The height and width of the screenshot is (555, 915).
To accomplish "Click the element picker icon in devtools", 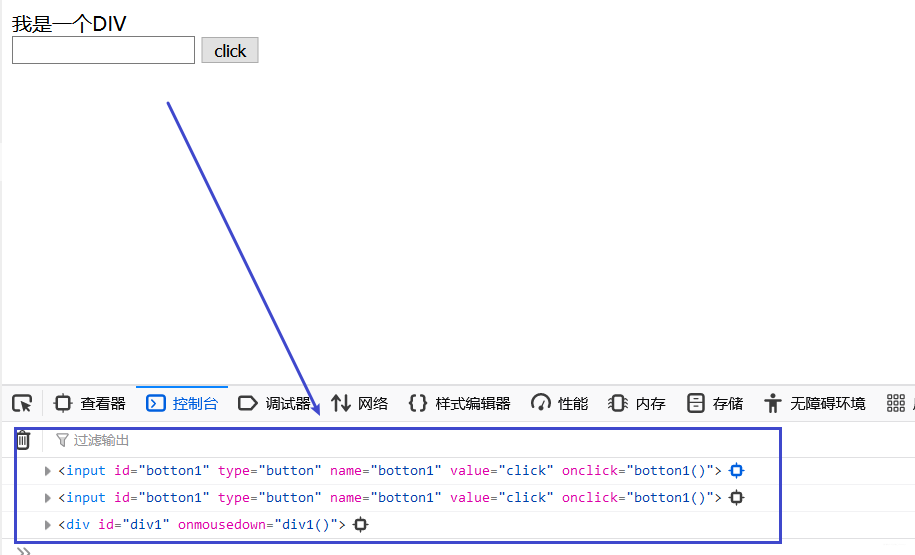I will (22, 403).
